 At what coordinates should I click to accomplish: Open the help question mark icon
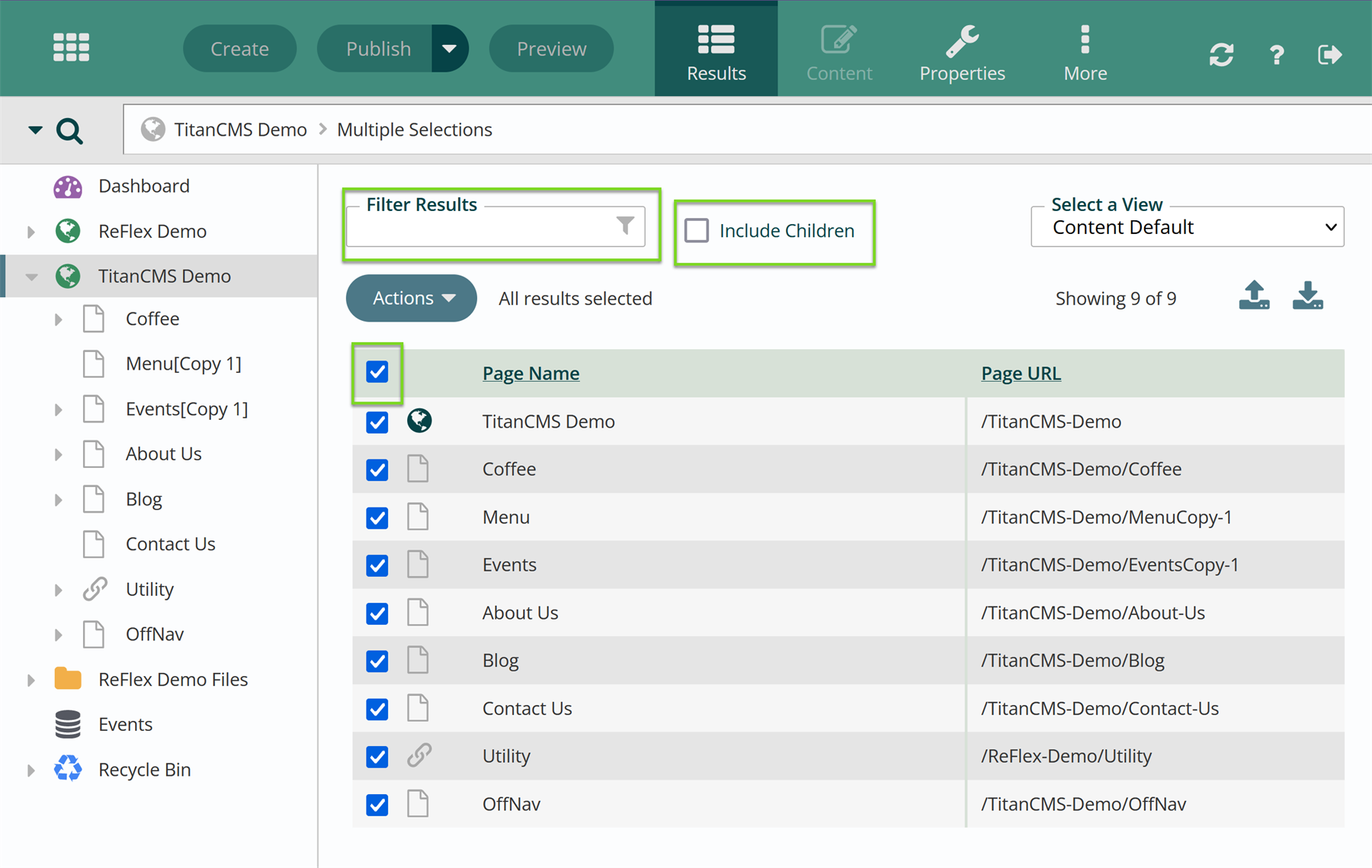pyautogui.click(x=1277, y=55)
